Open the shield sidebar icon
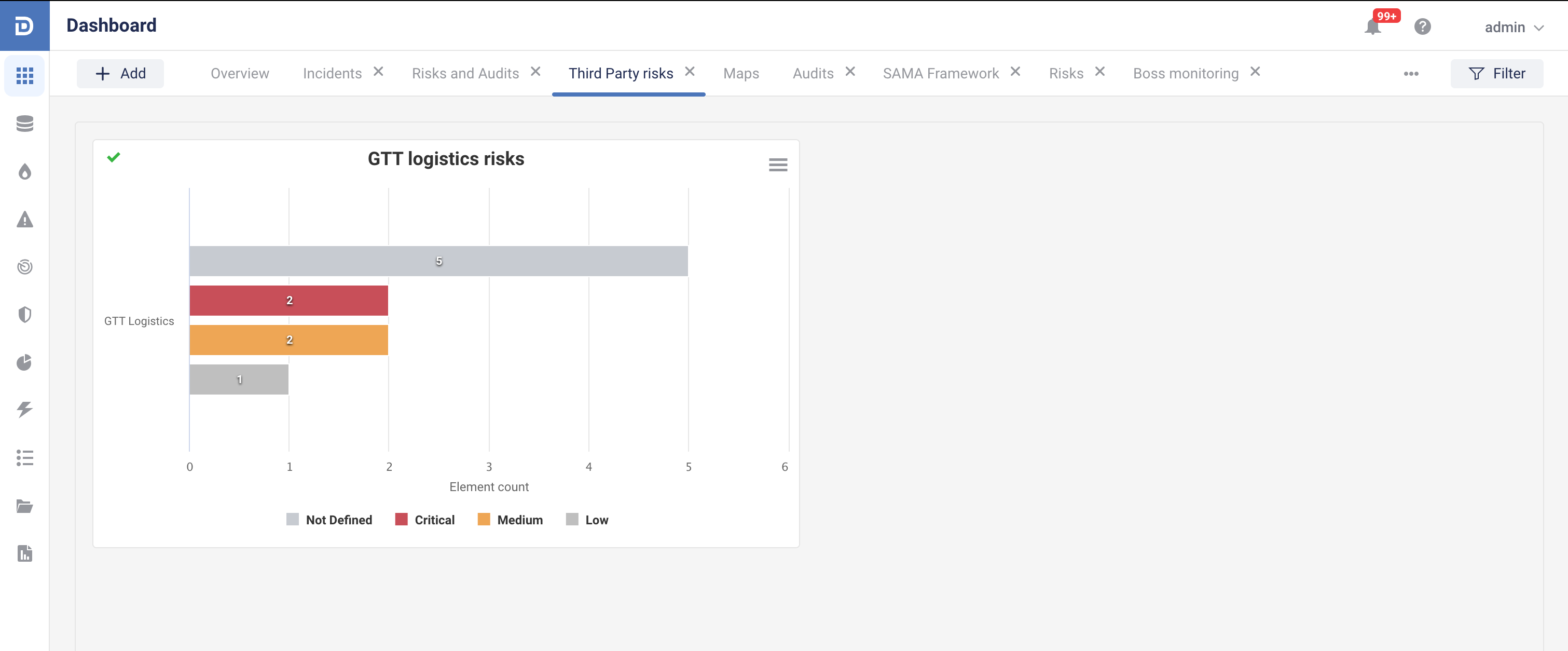Viewport: 1568px width, 651px height. coord(24,315)
